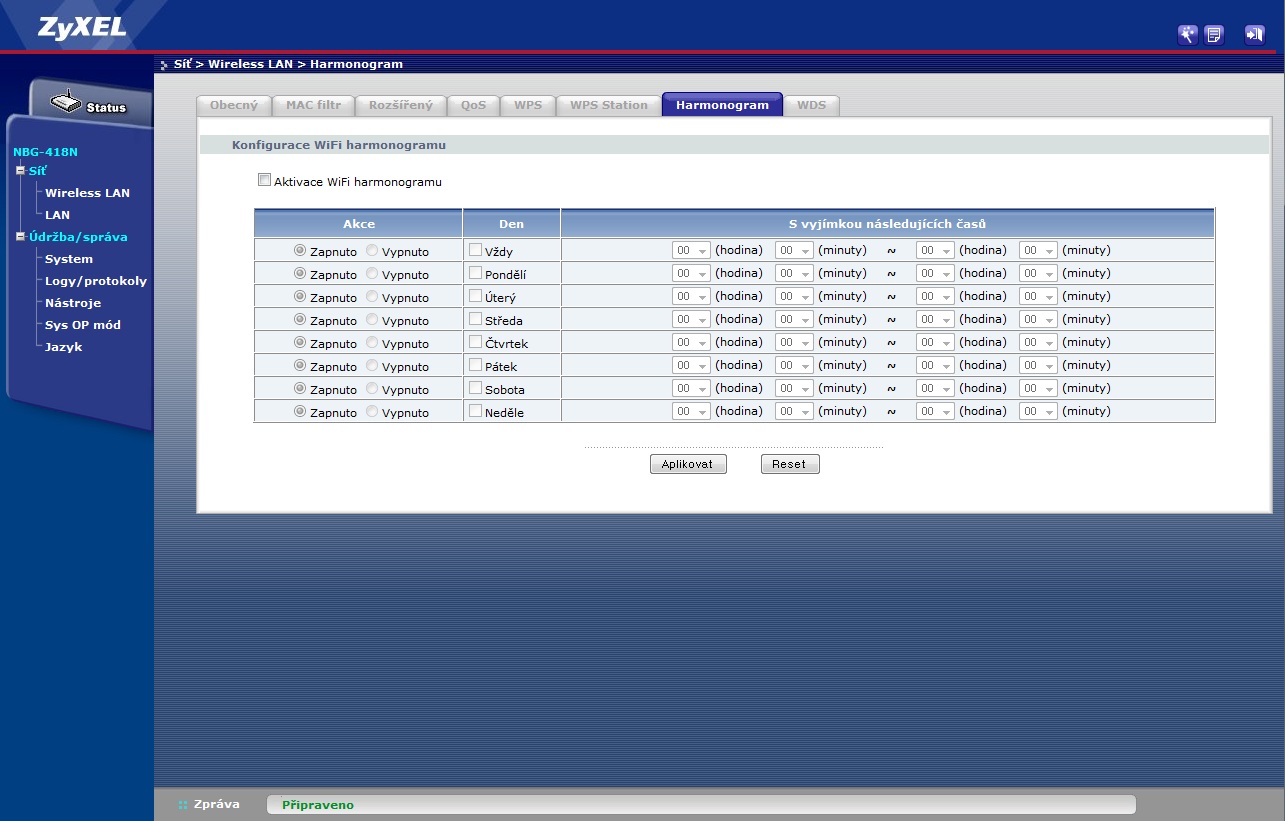Open end minutes dropdown in Středa row
Viewport: 1285px width, 821px height.
coord(1038,320)
